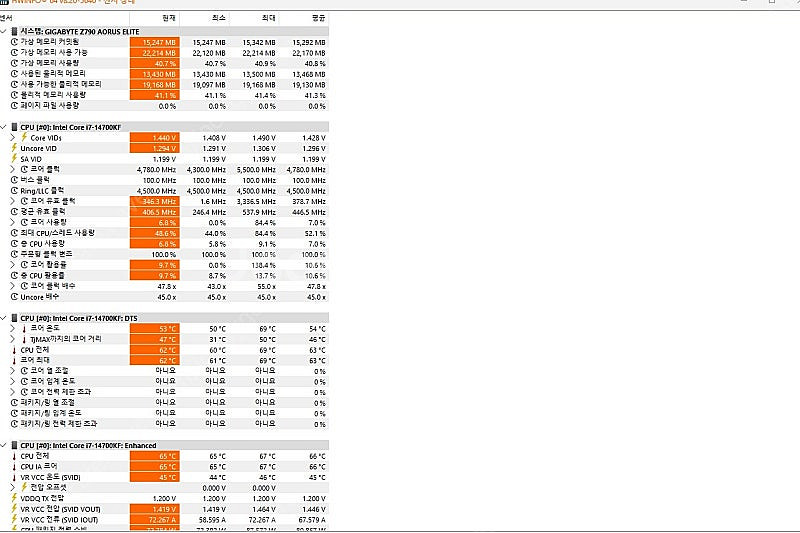Click the thermometer icon next to 코어 온도
The height and width of the screenshot is (533, 800).
pyautogui.click(x=24, y=328)
